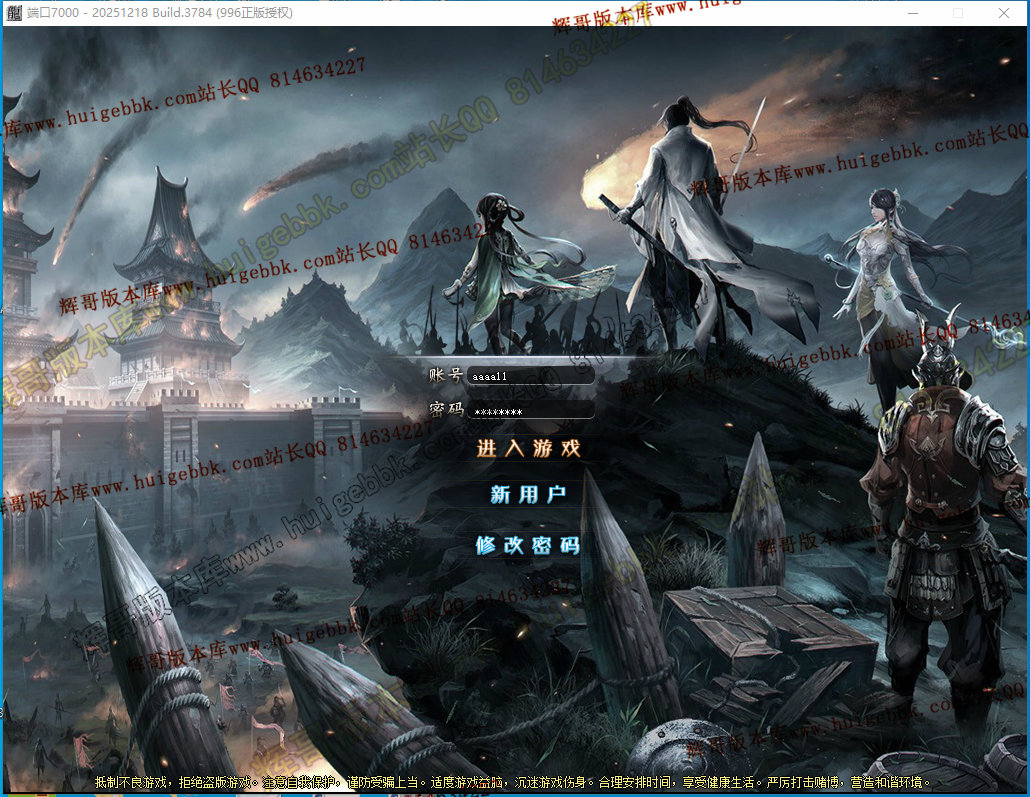Click the game app icon in title bar
Viewport: 1030px width, 797px height.
click(x=13, y=13)
